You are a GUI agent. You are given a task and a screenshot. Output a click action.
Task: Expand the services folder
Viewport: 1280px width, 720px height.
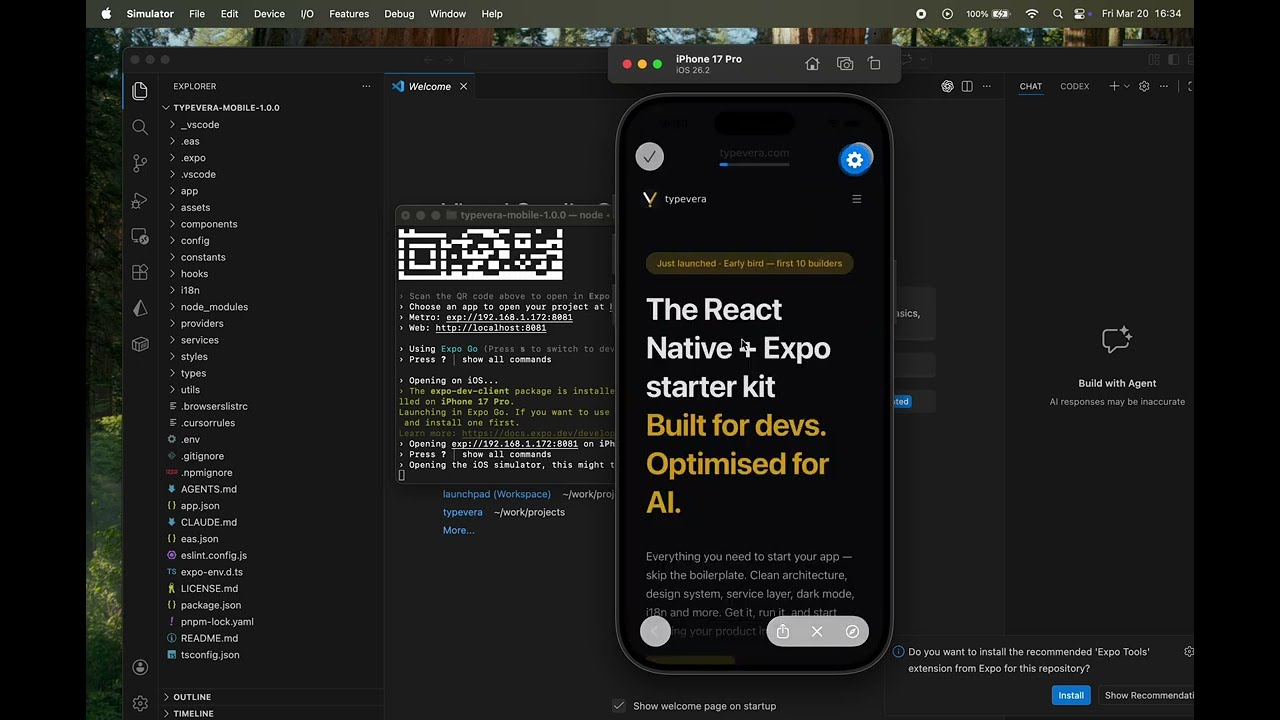pos(199,340)
